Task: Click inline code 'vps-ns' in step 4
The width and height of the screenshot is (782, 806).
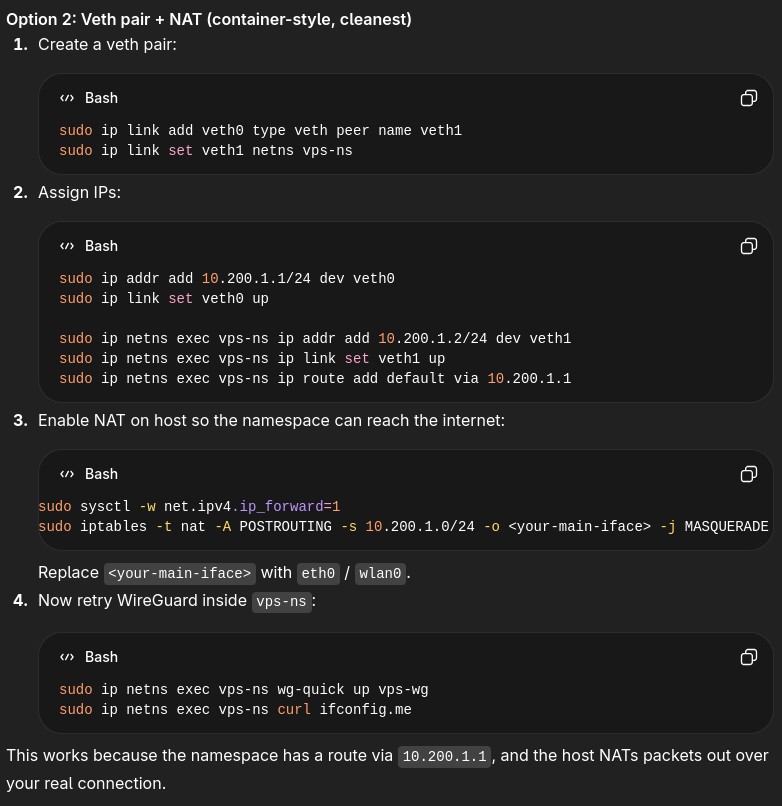Action: [281, 601]
